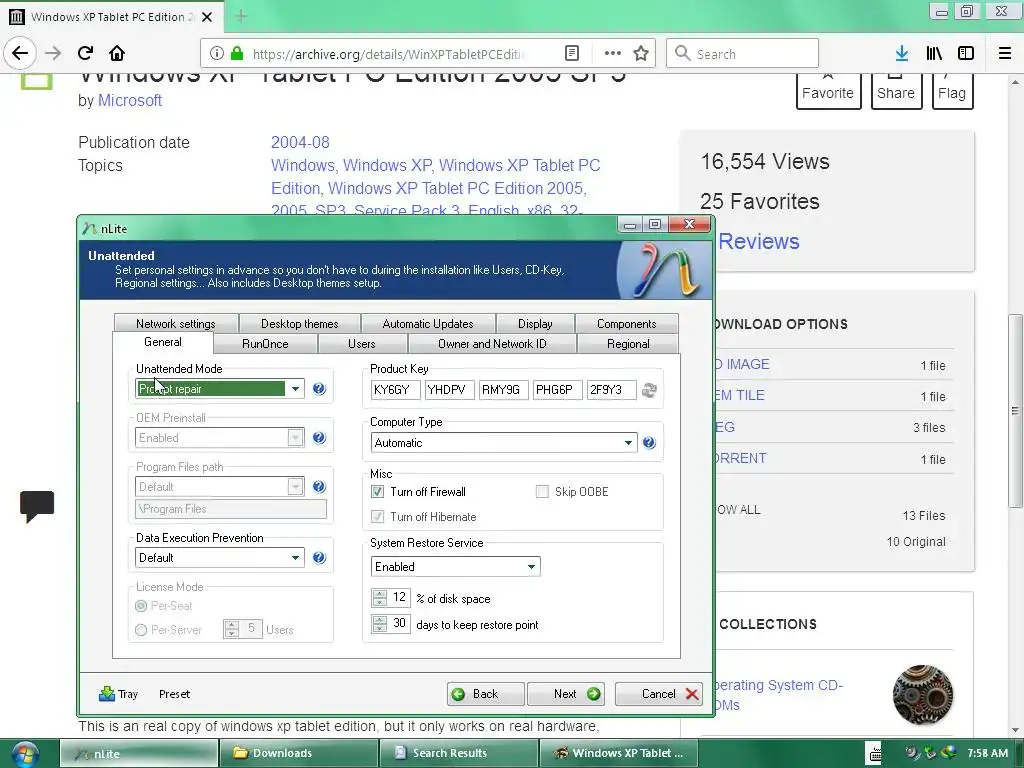Cancel the nLite wizard
The image size is (1024, 768).
[x=659, y=694]
